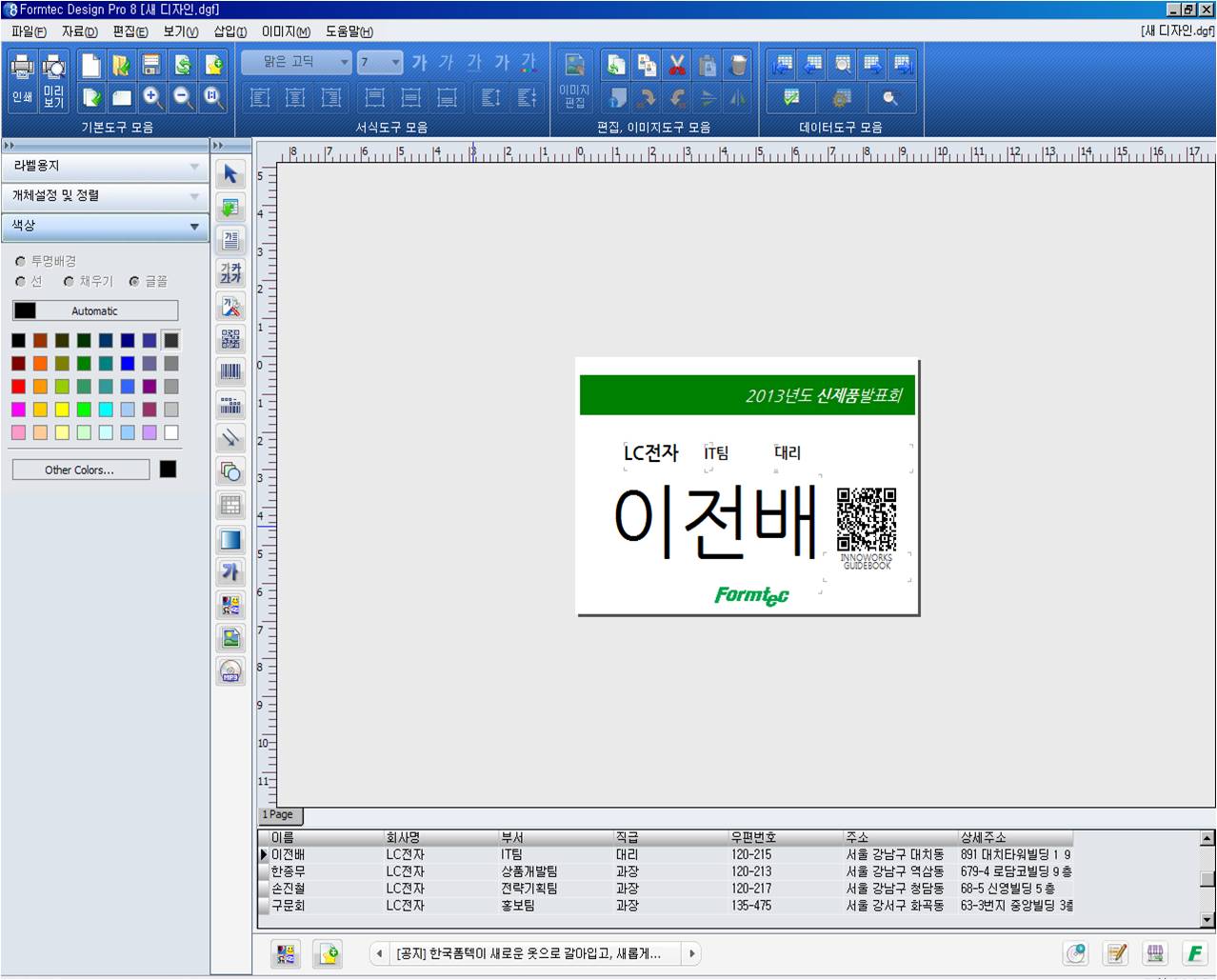Open the 삽입 menu
The image size is (1217, 980).
point(230,31)
